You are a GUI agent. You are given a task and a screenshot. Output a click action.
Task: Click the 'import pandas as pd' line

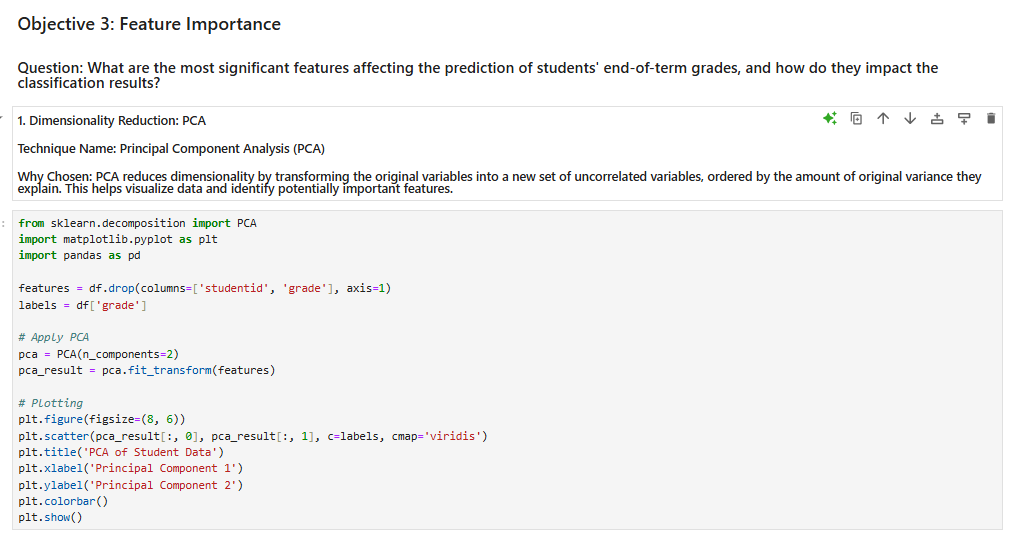coord(79,255)
